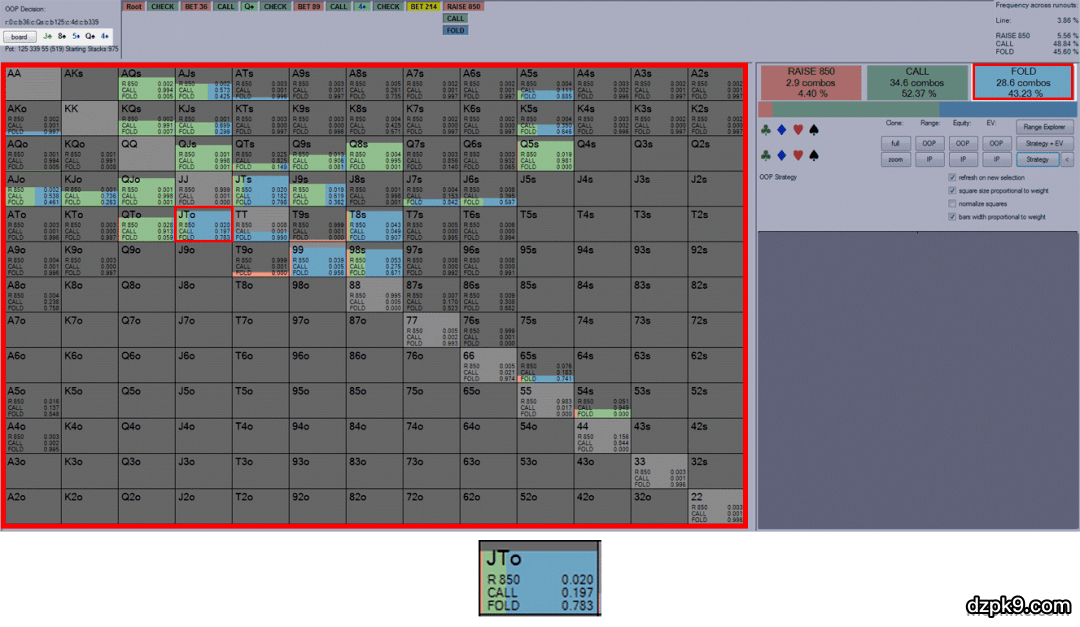The height and width of the screenshot is (627, 1080).
Task: Select the club suit icon in the bottom row
Action: click(x=765, y=155)
